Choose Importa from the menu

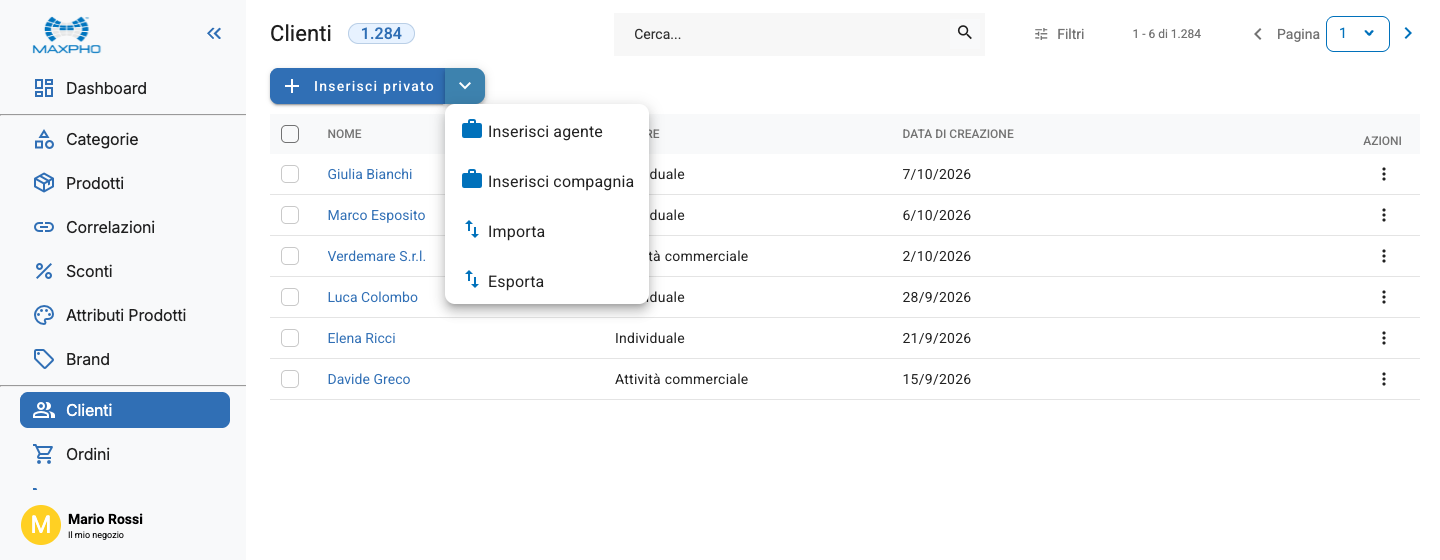pos(547,231)
